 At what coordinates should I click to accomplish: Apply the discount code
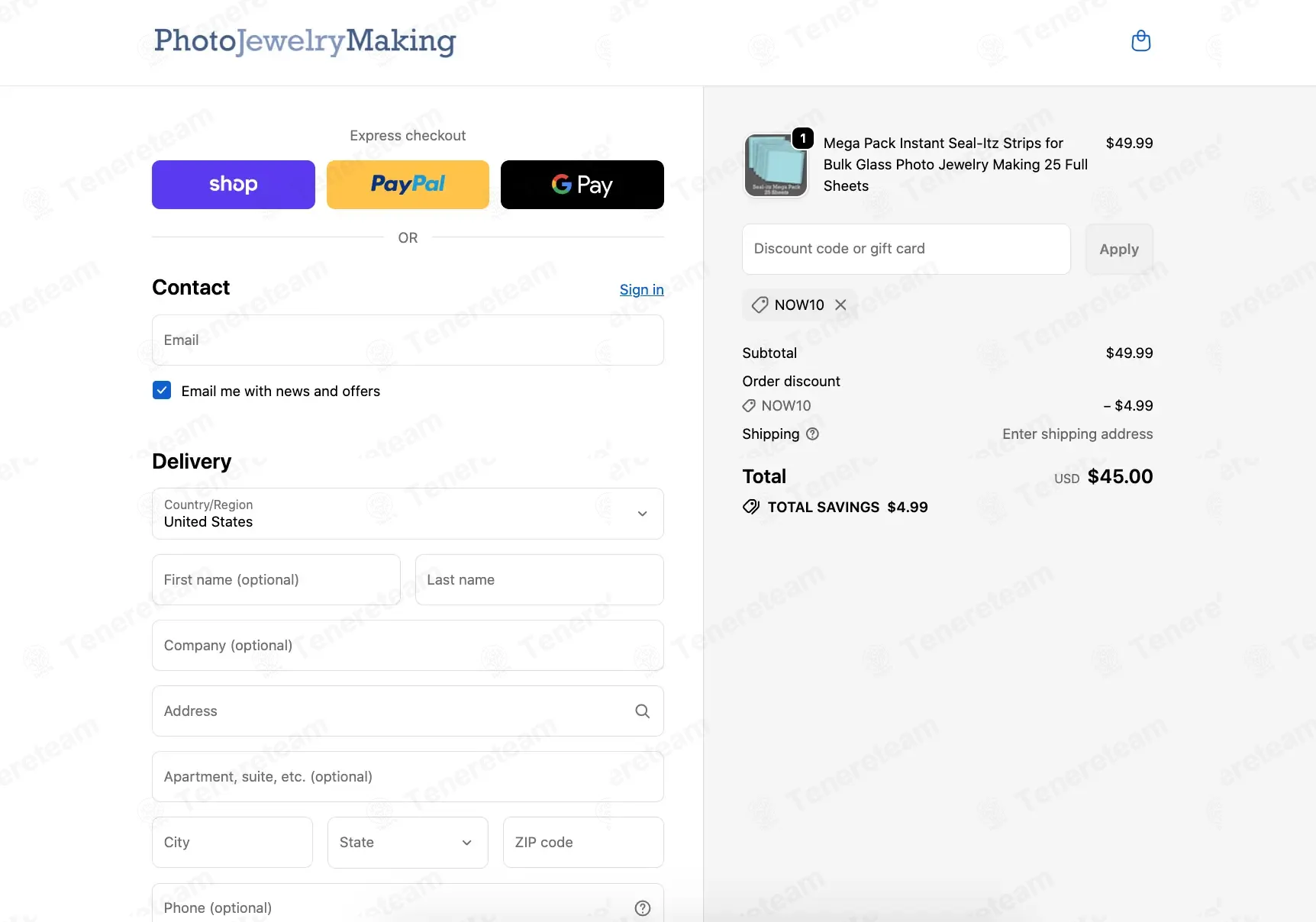point(1119,249)
